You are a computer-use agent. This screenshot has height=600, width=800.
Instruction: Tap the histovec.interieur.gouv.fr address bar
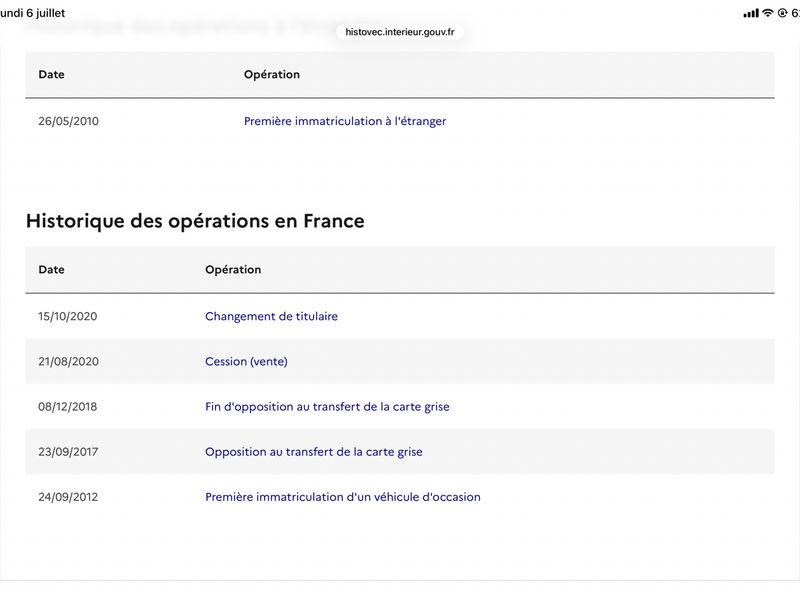point(400,32)
